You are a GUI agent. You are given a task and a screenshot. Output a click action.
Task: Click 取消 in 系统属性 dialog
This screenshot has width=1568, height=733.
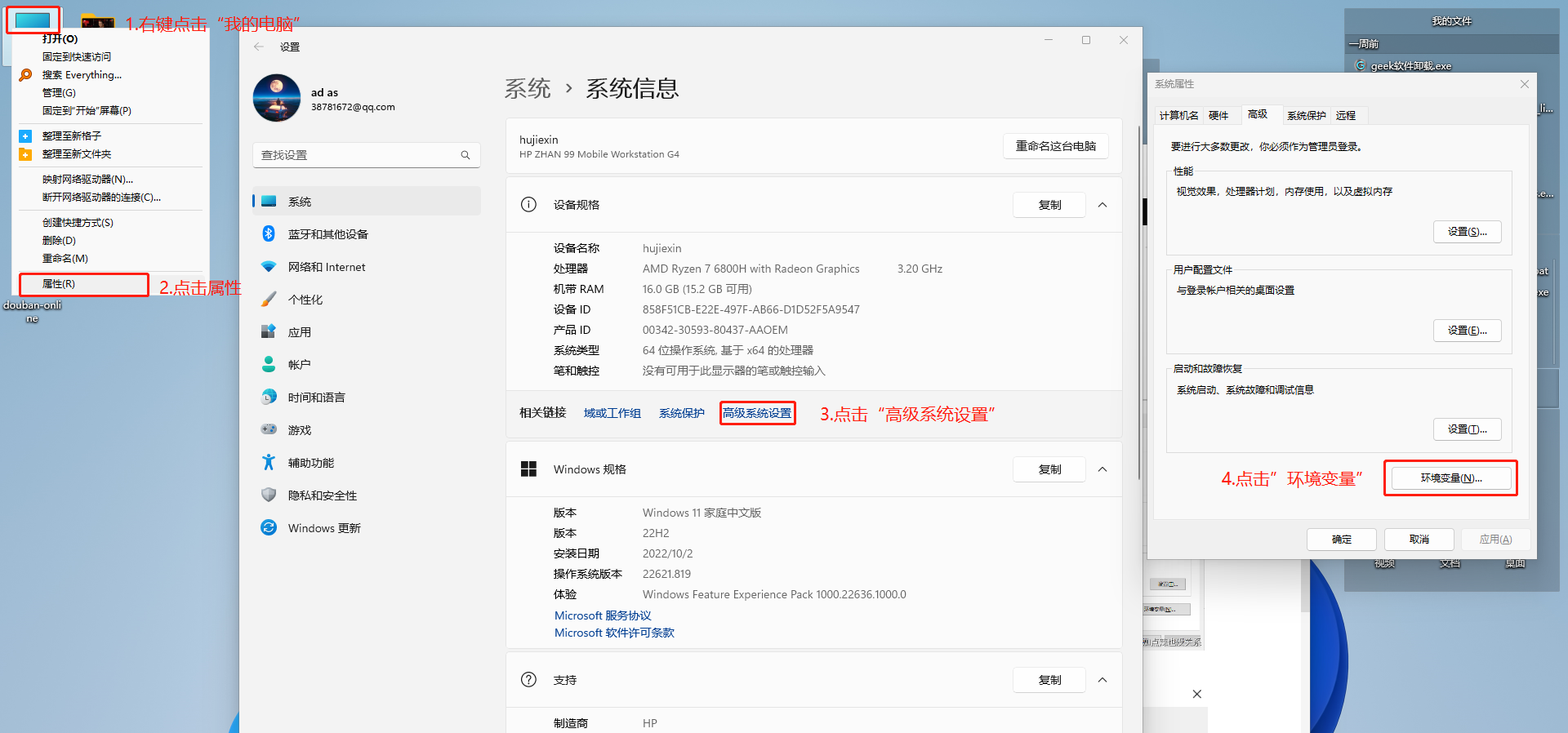(1419, 540)
